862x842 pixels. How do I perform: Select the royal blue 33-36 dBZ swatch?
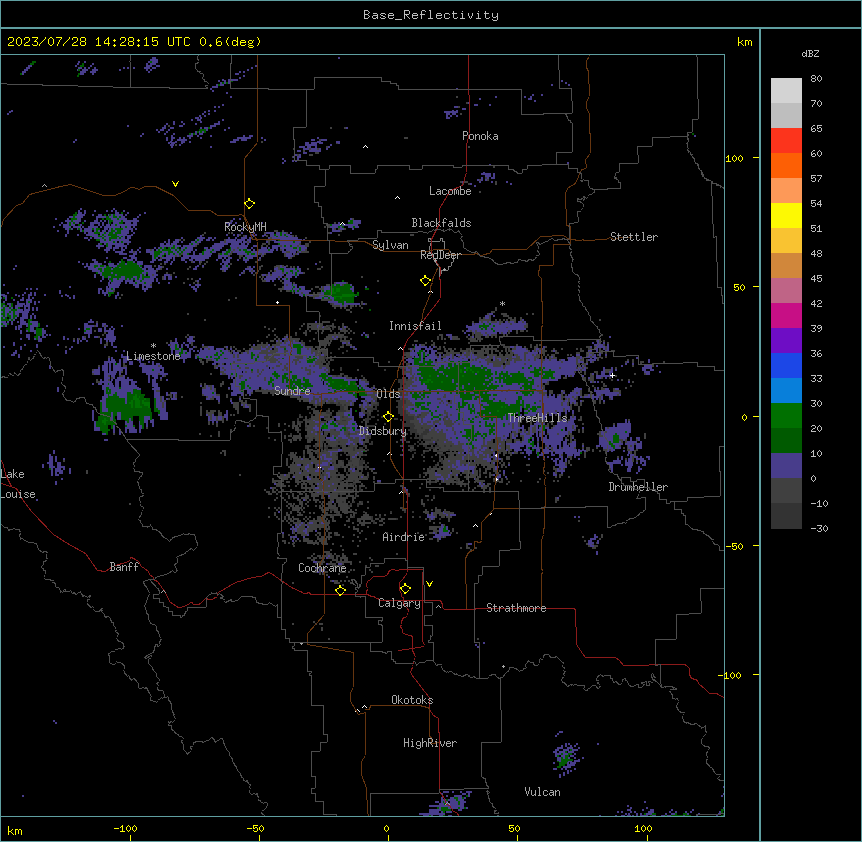(786, 365)
